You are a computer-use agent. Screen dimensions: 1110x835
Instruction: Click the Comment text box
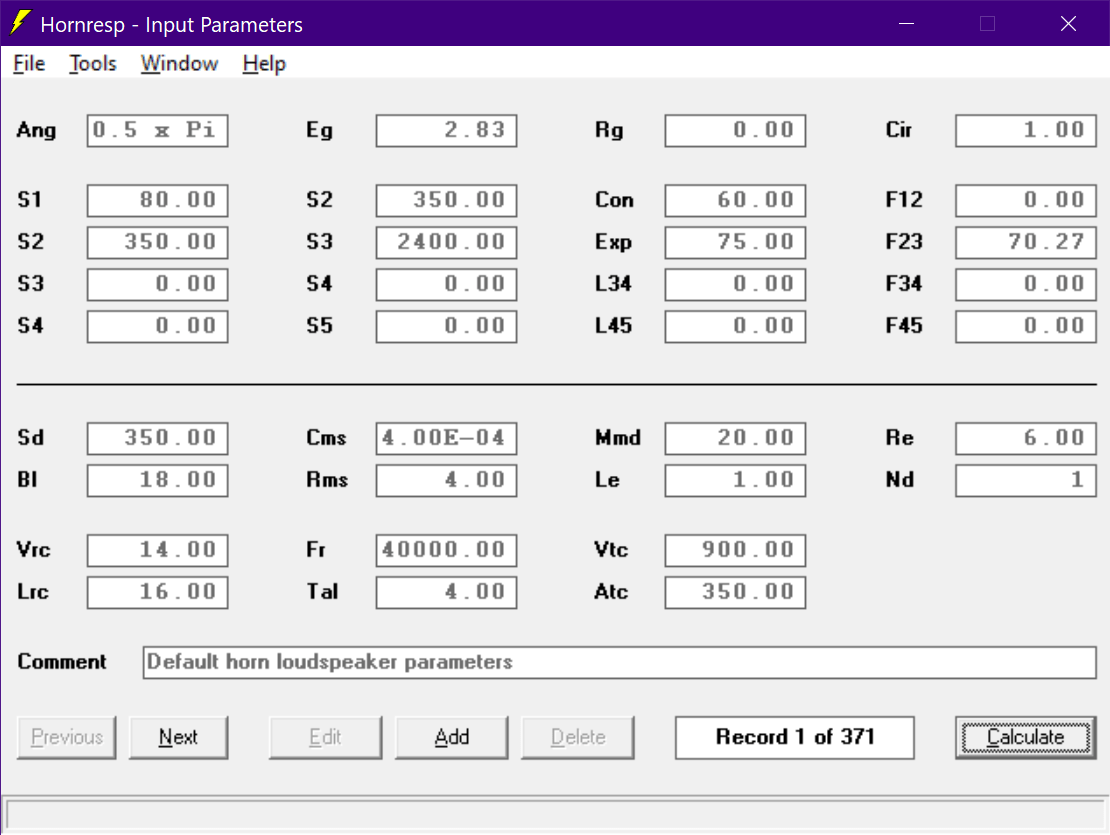point(619,662)
